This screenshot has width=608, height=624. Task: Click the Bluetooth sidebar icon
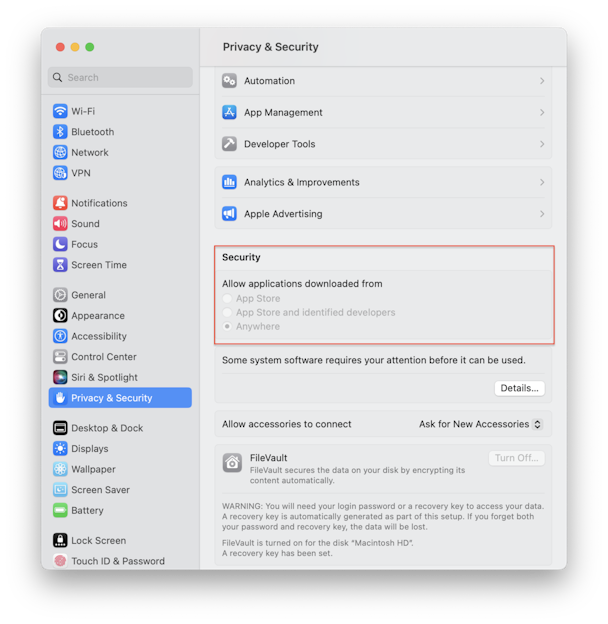[x=60, y=132]
